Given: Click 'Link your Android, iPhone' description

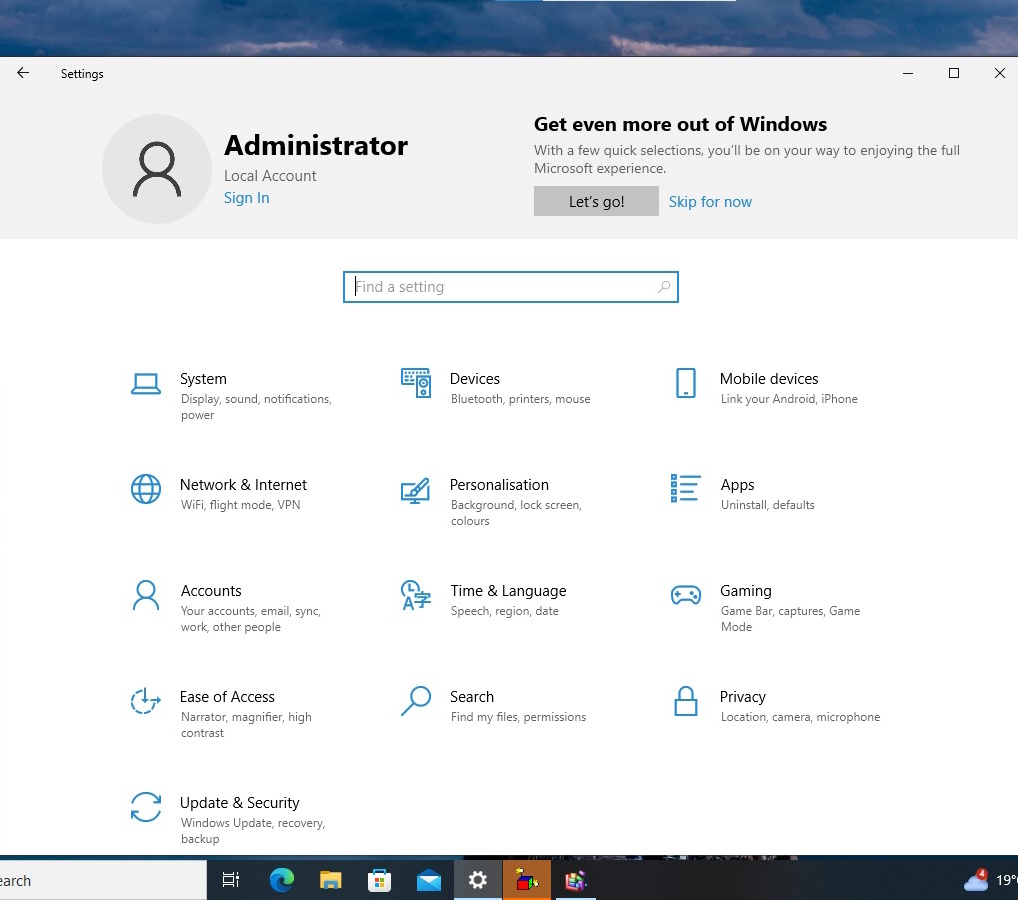Looking at the screenshot, I should (789, 399).
